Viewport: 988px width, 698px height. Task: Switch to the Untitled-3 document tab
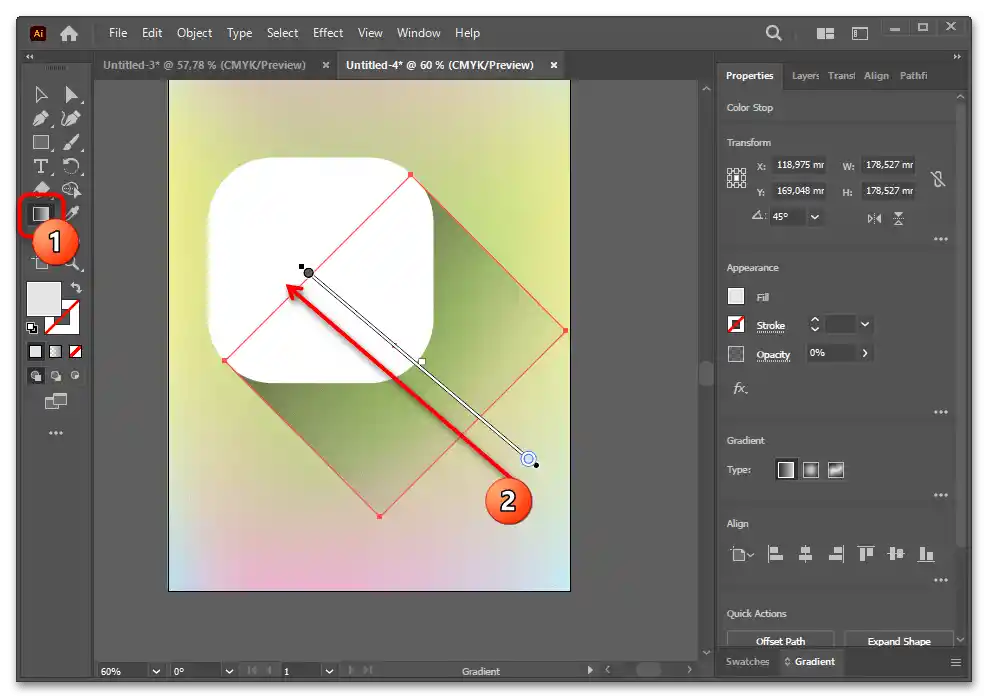click(209, 65)
